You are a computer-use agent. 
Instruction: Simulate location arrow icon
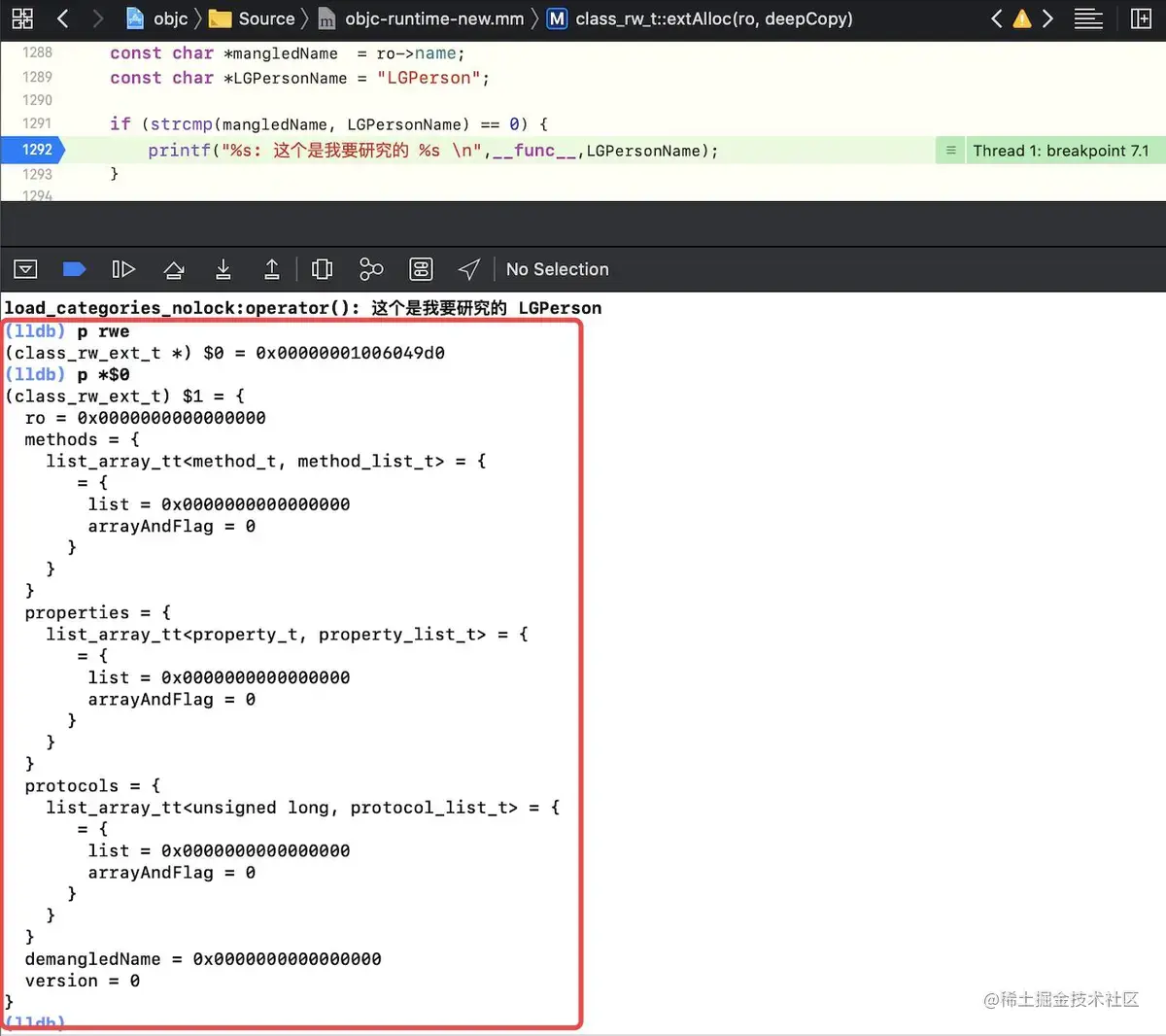(x=469, y=269)
